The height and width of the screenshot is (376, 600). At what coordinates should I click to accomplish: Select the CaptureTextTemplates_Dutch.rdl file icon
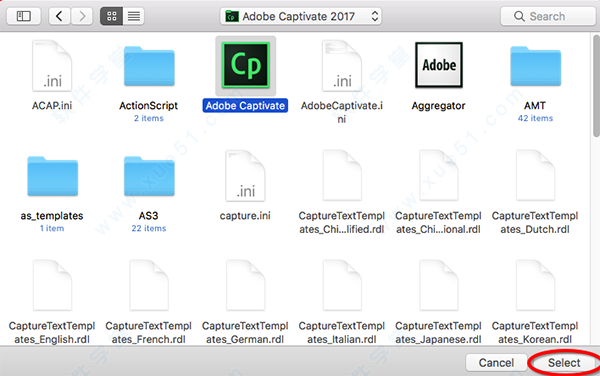pos(535,176)
